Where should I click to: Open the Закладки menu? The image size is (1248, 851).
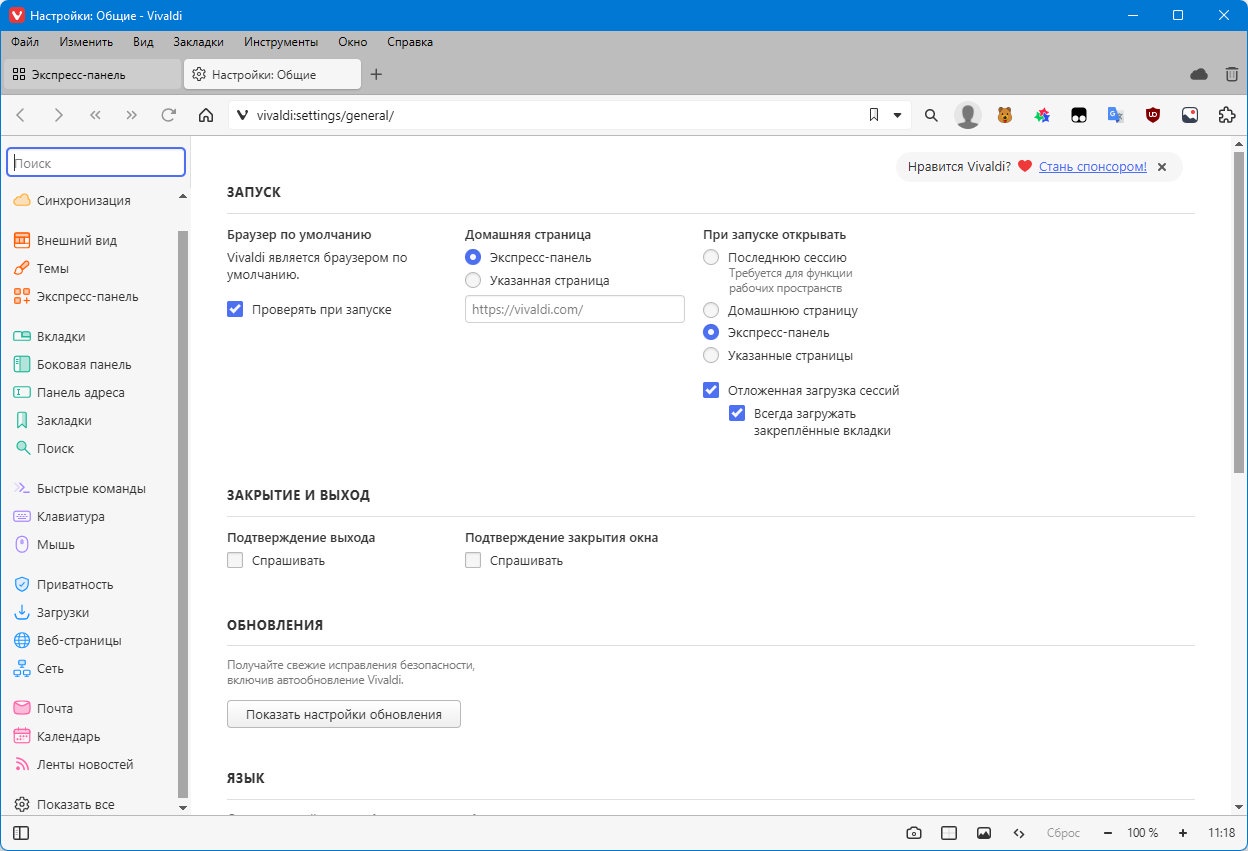198,42
